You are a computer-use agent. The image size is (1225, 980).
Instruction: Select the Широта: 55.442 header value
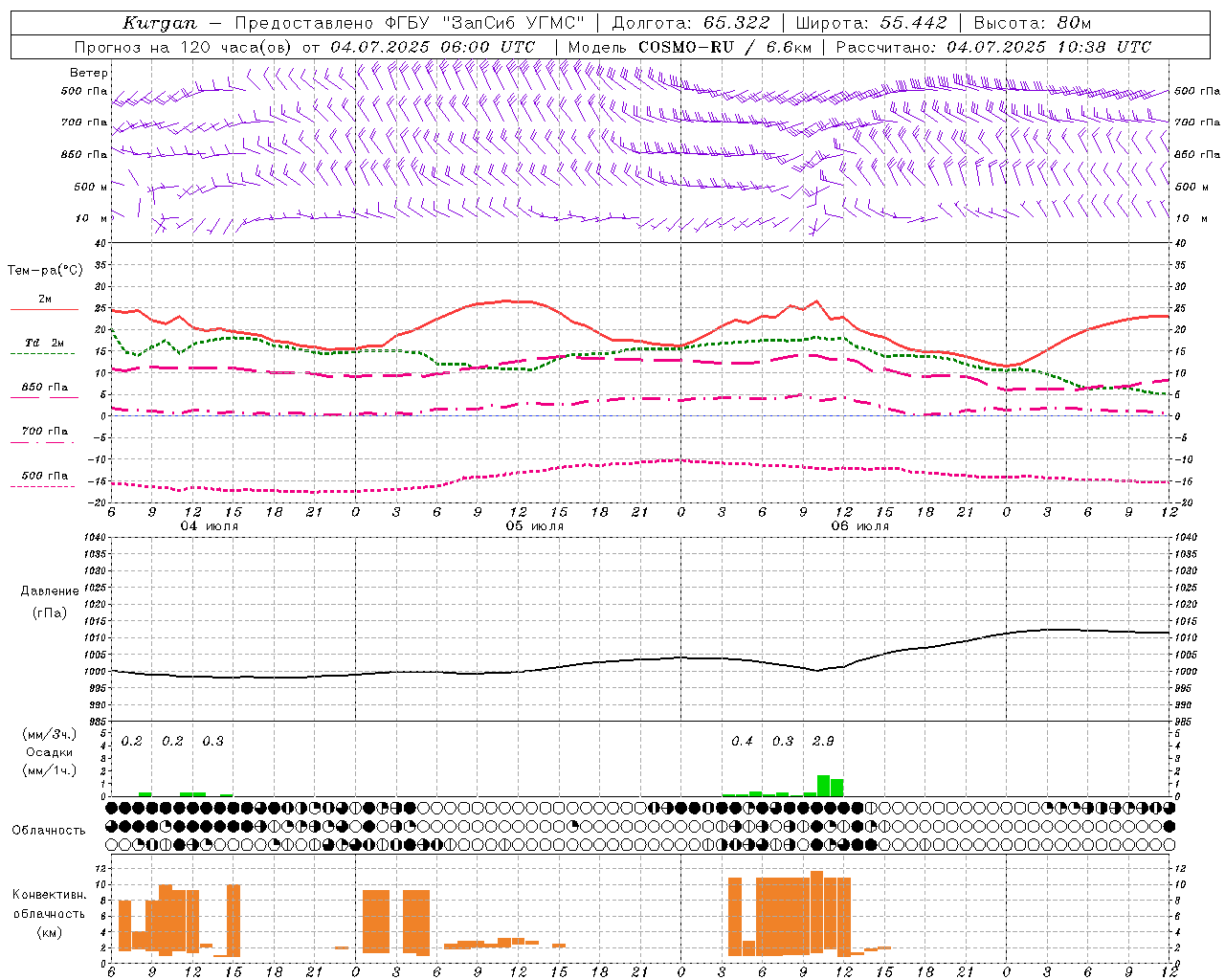[x=871, y=23]
